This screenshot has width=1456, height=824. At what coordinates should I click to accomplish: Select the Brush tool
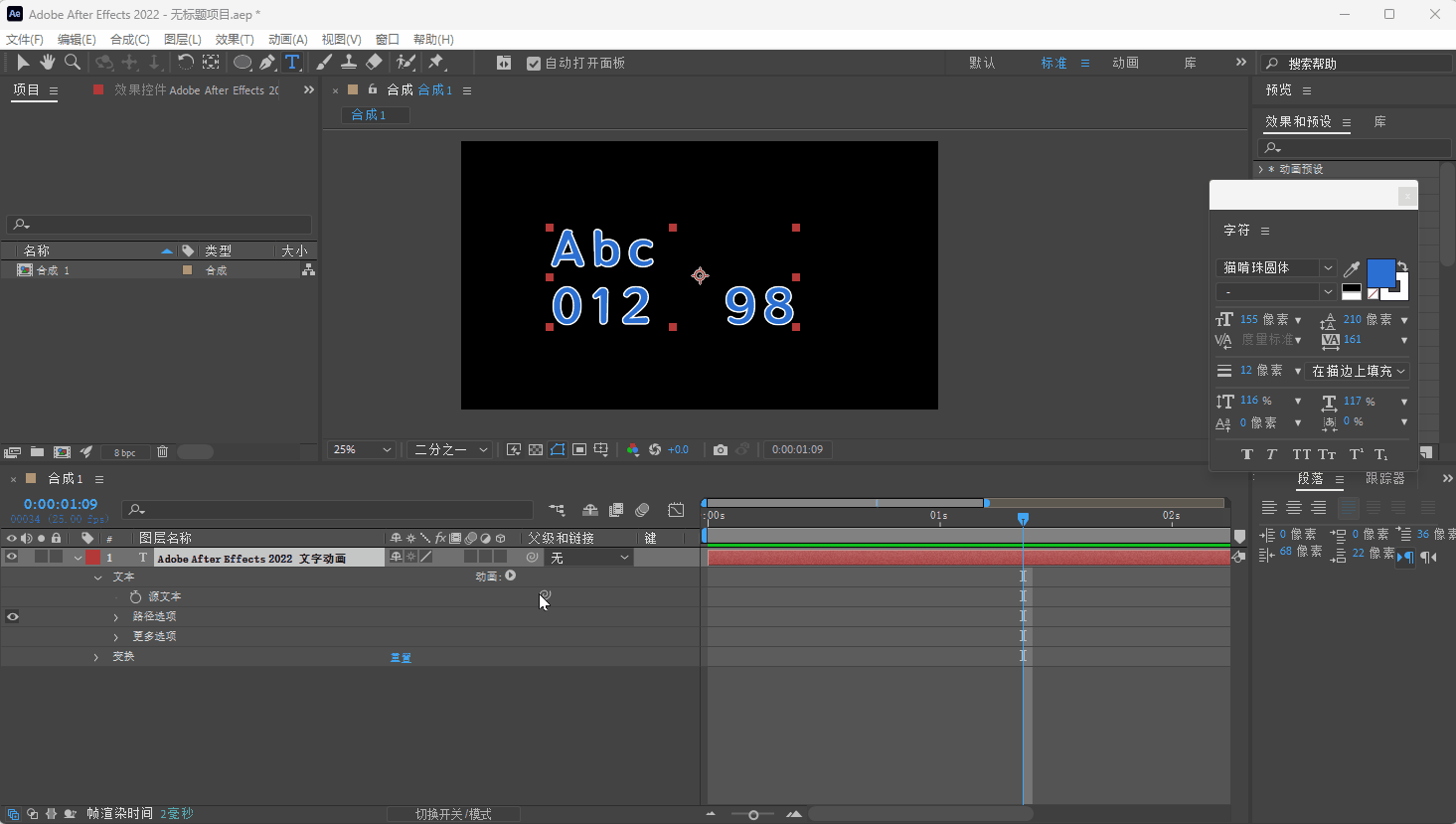click(324, 63)
